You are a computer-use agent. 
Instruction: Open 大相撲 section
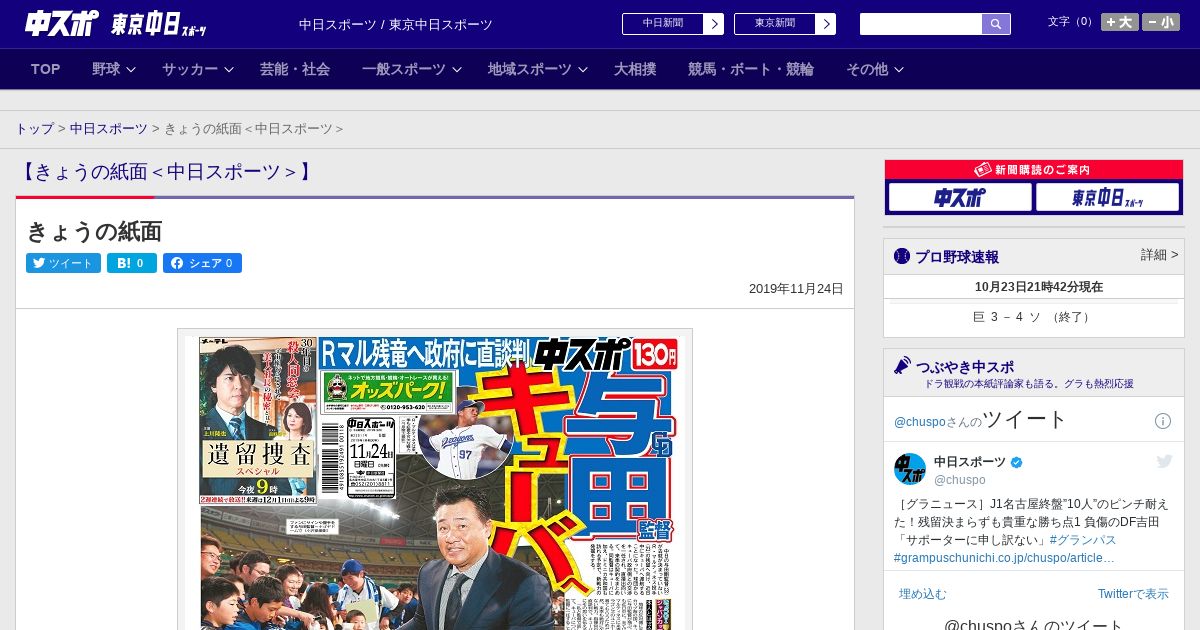pos(635,69)
